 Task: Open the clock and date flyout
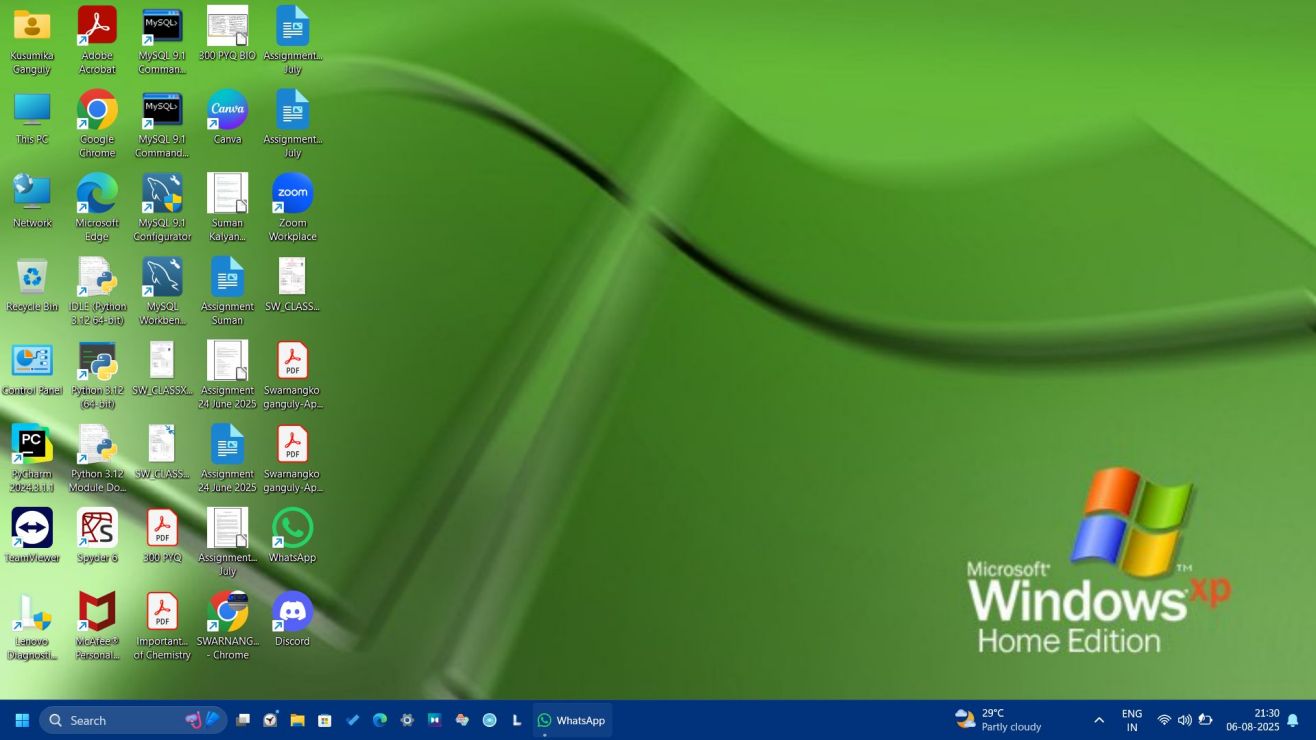pyautogui.click(x=1252, y=720)
